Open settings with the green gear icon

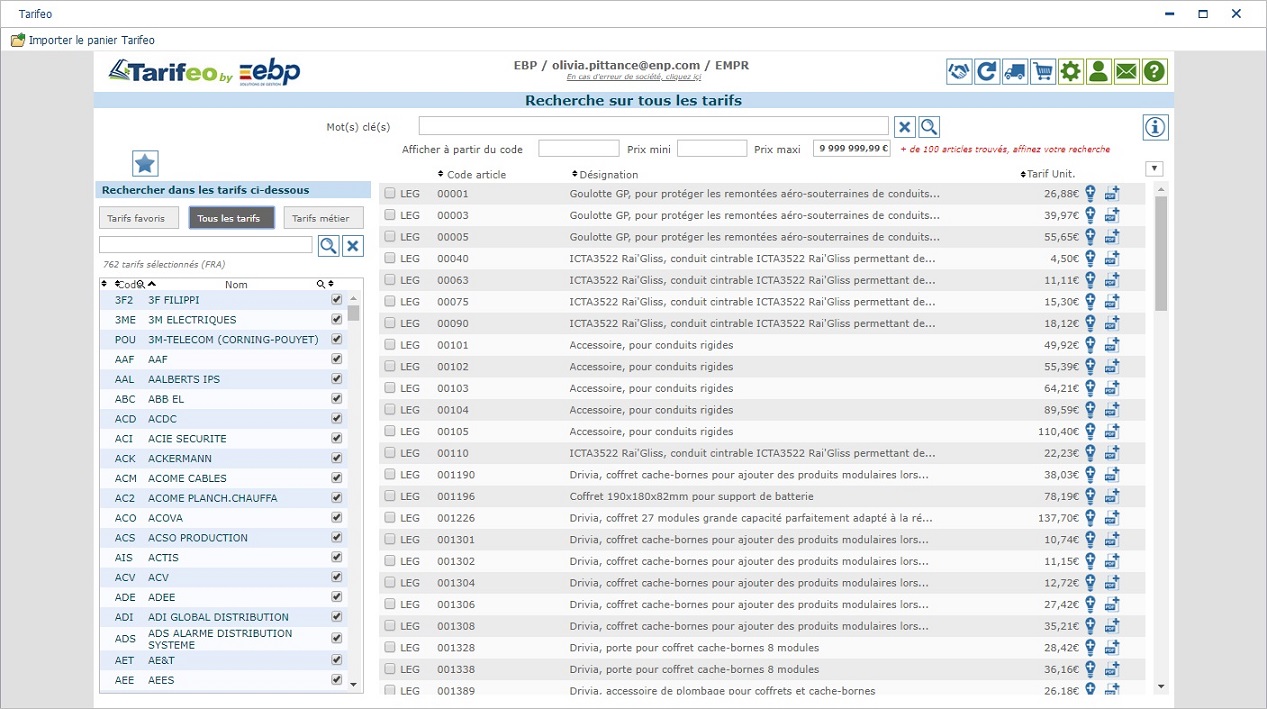(1071, 71)
